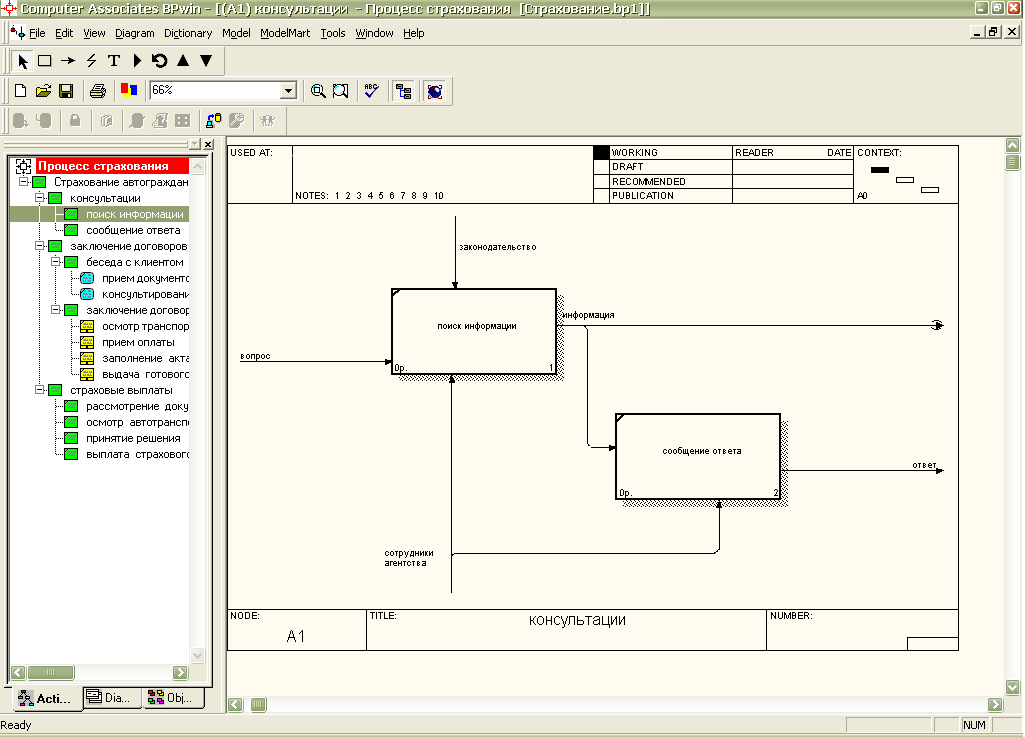Viewport: 1025px width, 737px height.
Task: Click the сотрудники агентства arrow label
Action: (409, 558)
